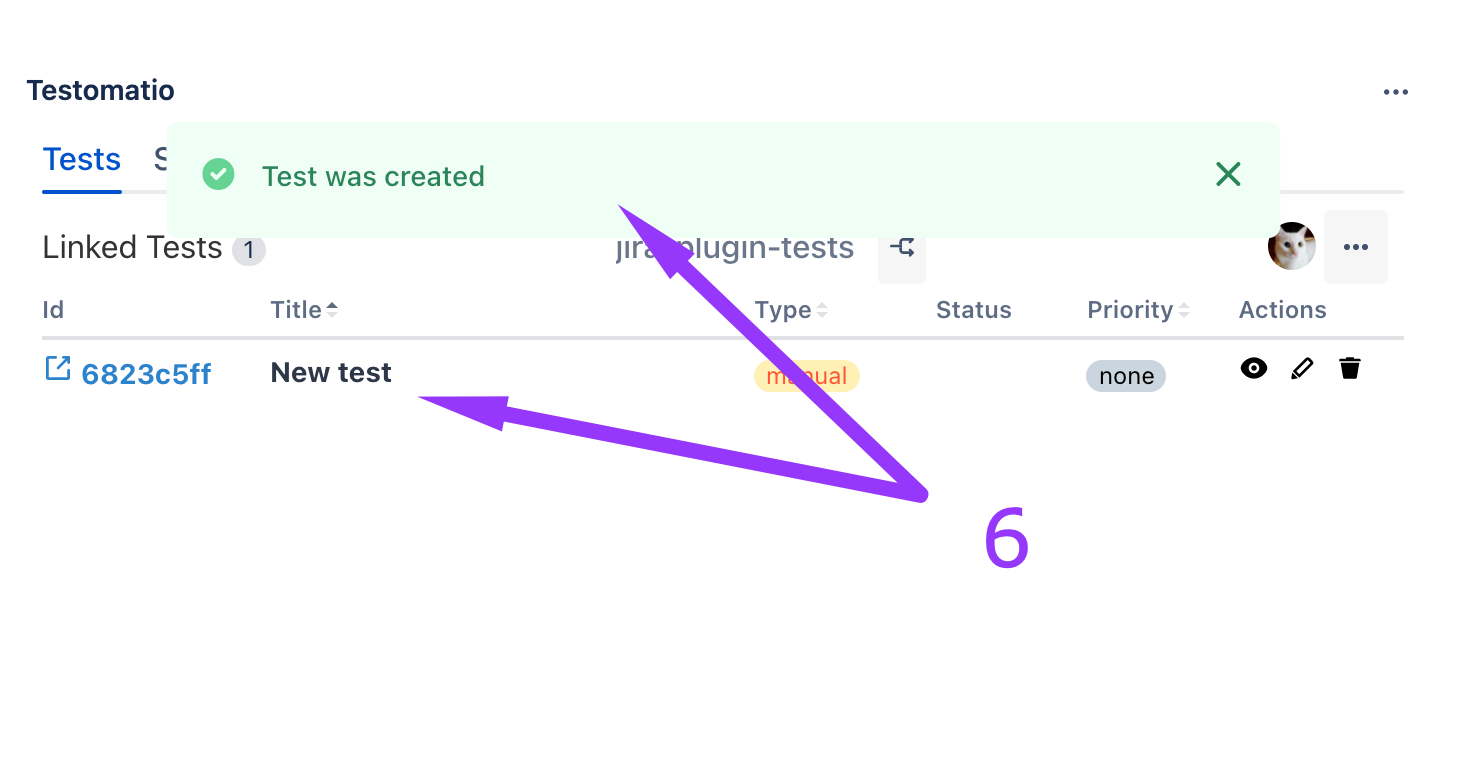Open the ellipsis menu next to the avatar

click(x=1355, y=247)
